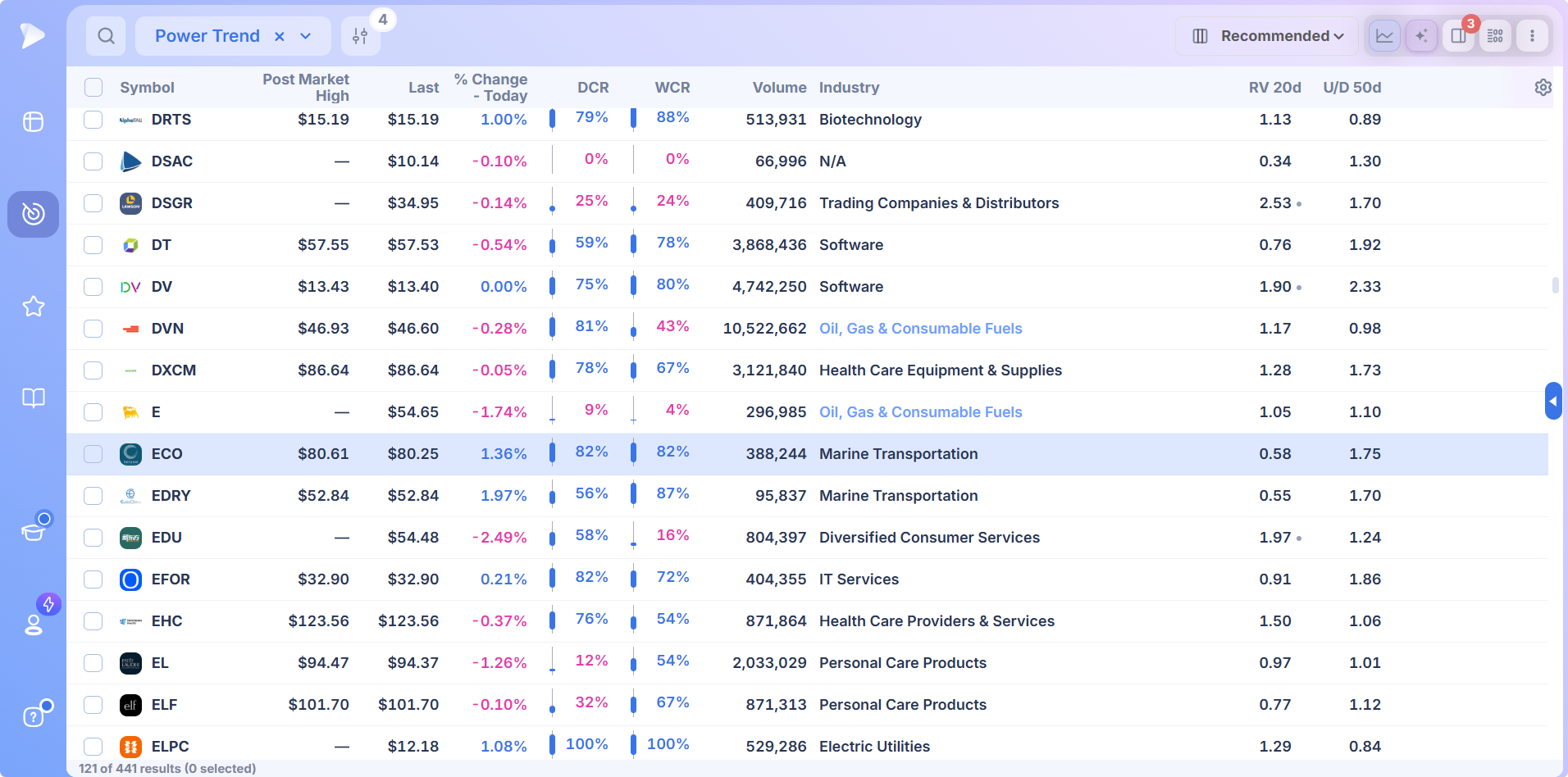The image size is (1568, 777).
Task: Open DVN's Oil, Gas & Consumable Fuels link
Action: click(x=920, y=329)
